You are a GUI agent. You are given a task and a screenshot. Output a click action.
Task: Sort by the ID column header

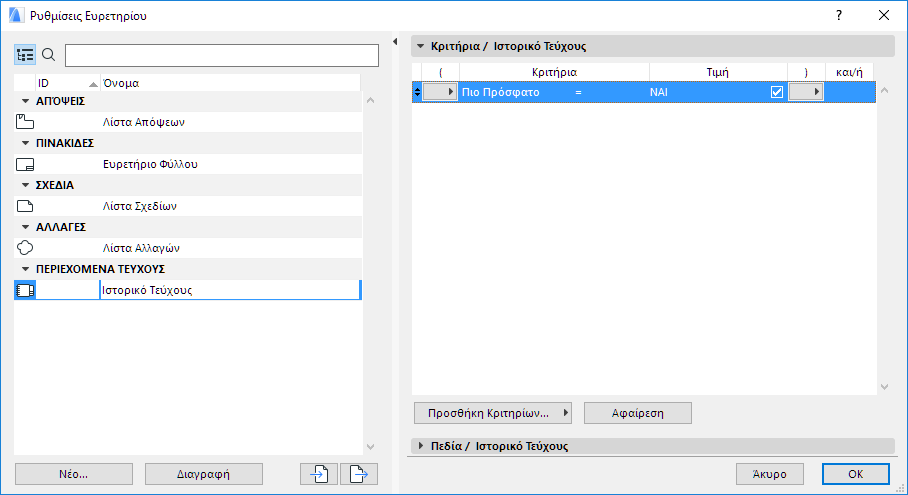(68, 83)
